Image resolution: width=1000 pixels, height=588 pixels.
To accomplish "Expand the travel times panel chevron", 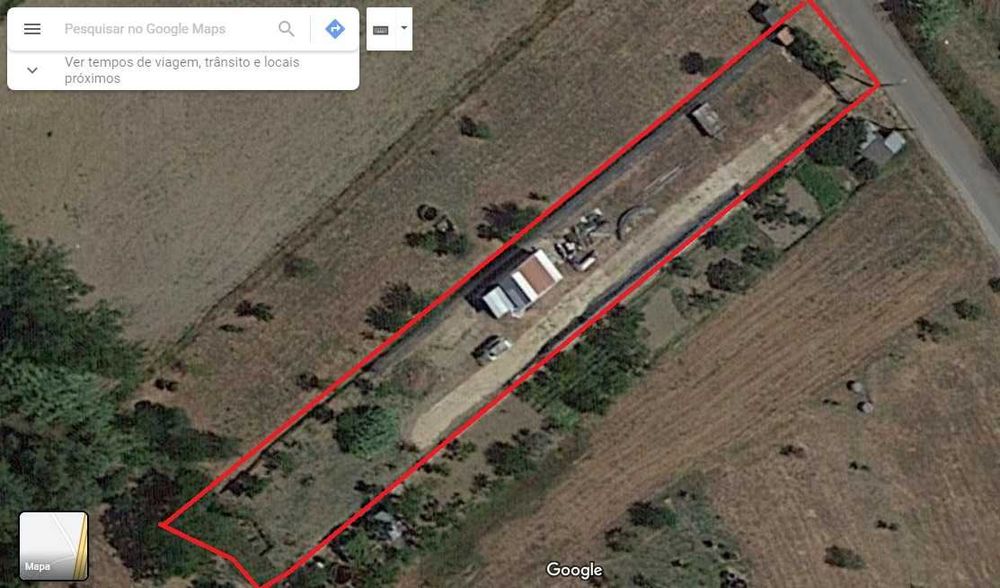I will point(32,70).
